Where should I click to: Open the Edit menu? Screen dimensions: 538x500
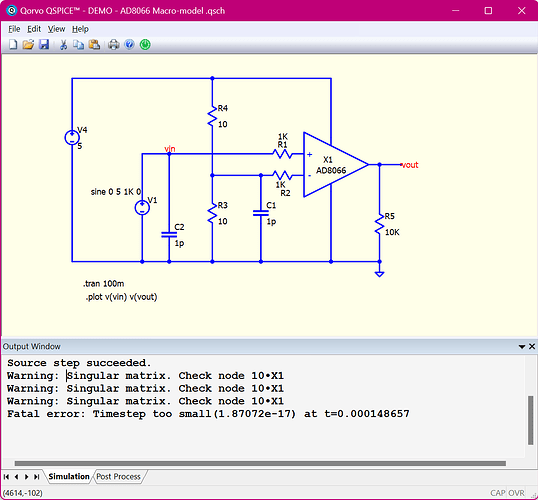[x=34, y=29]
